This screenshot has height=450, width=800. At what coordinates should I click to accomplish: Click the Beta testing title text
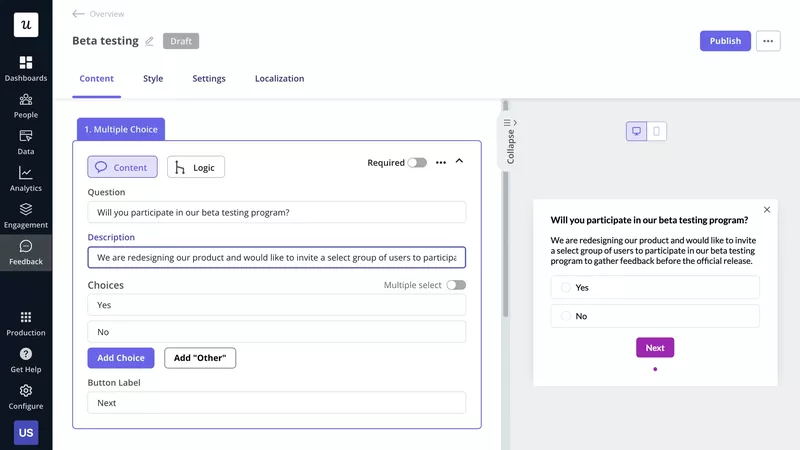105,41
